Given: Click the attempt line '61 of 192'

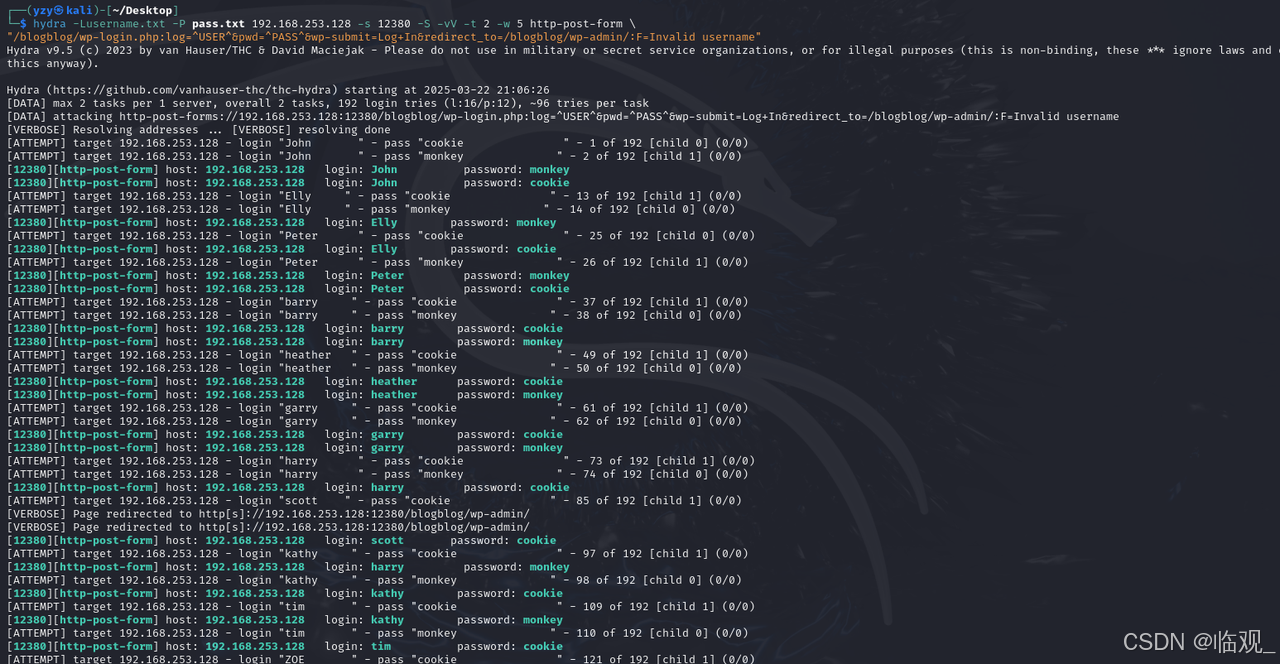Looking at the screenshot, I should point(377,408).
